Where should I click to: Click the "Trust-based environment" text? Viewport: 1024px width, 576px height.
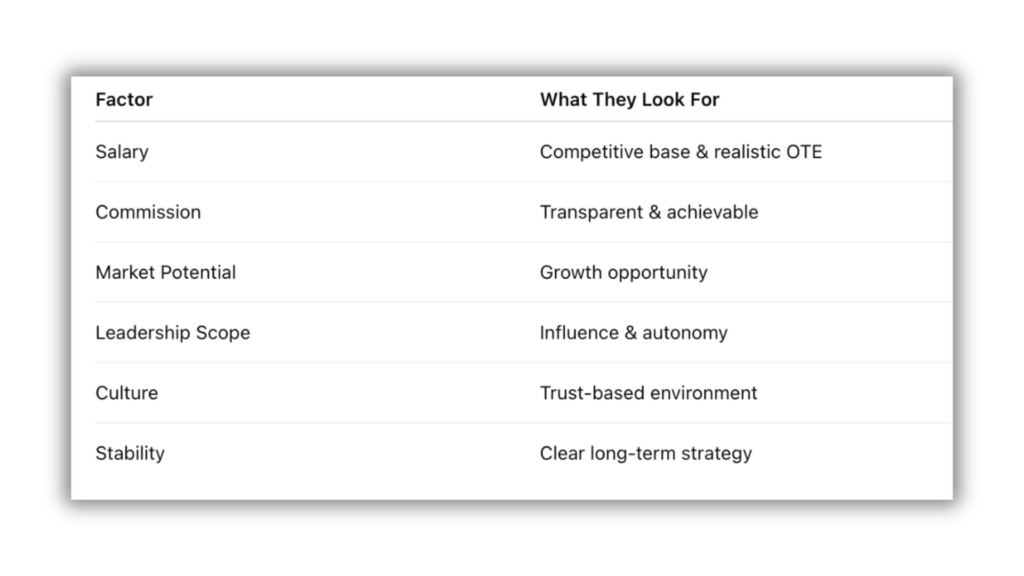click(648, 393)
